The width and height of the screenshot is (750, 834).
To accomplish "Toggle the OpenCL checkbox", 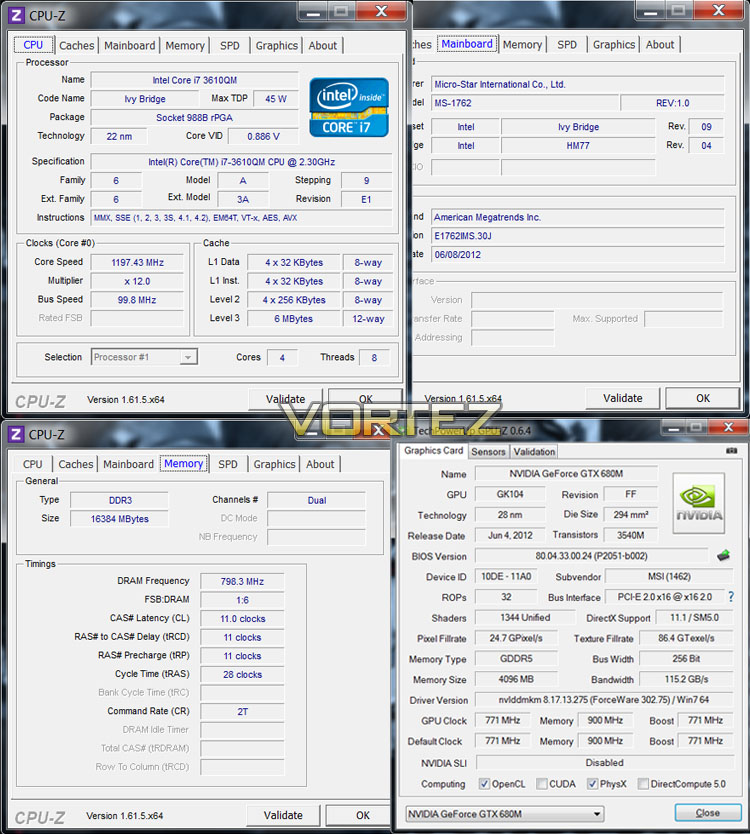I will coord(484,784).
